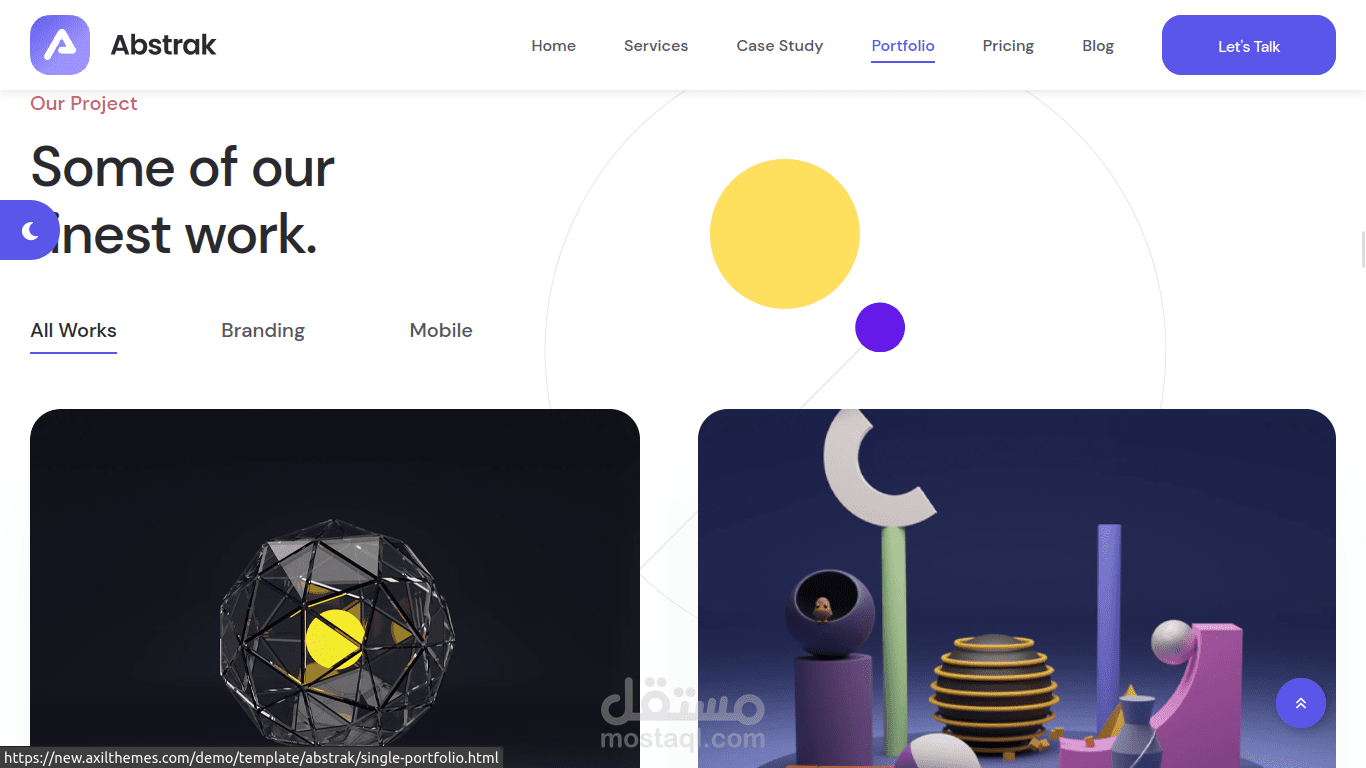This screenshot has width=1366, height=768.
Task: Filter projects by Mobile
Action: (441, 331)
